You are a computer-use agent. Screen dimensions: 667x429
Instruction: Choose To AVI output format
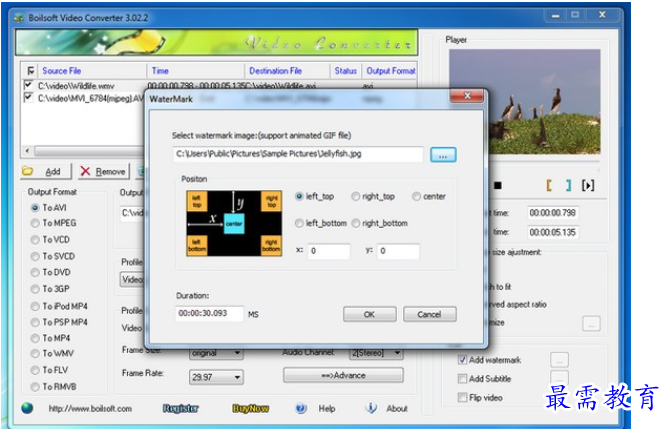(48, 208)
